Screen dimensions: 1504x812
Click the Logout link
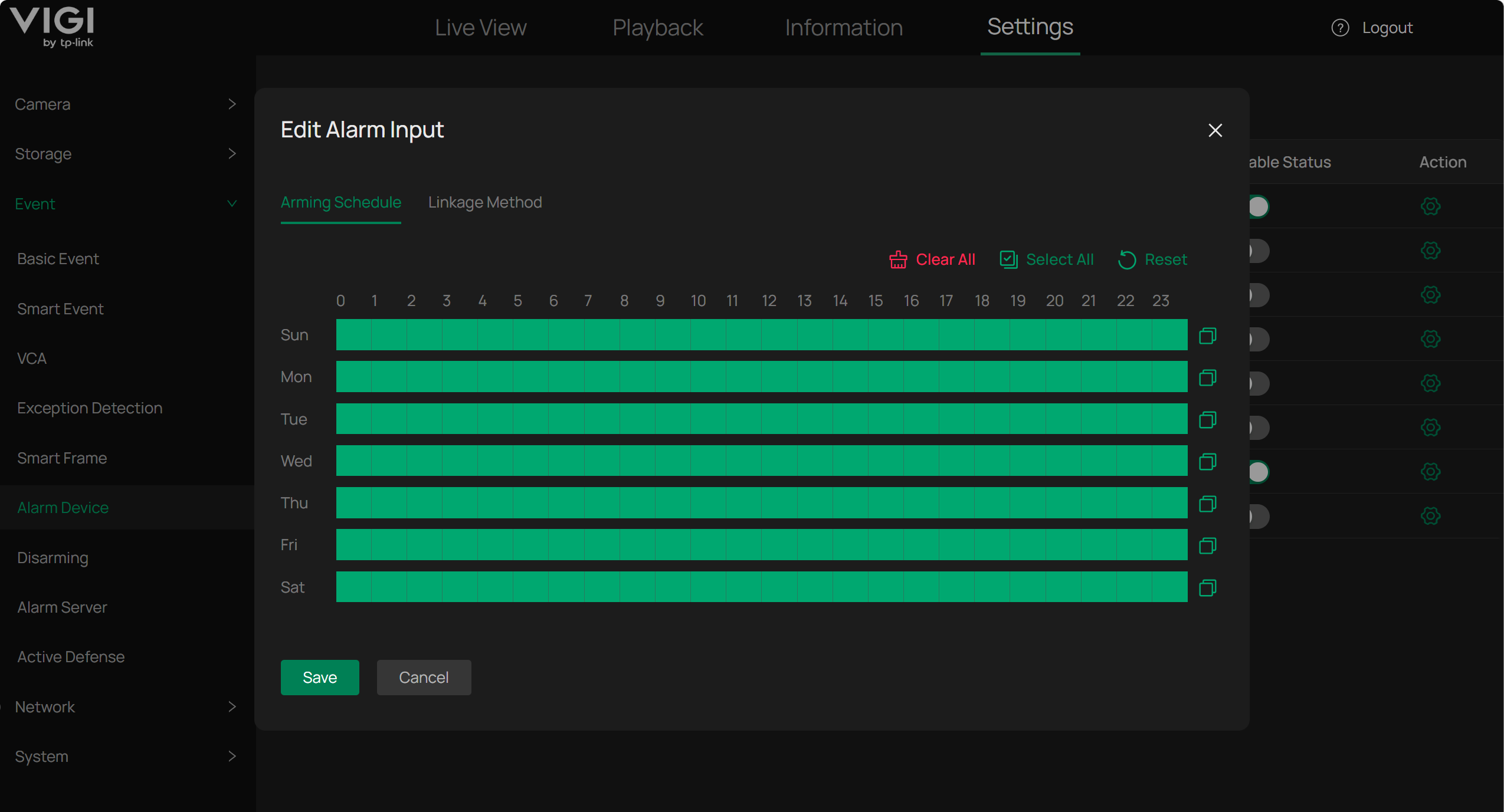[x=1387, y=28]
